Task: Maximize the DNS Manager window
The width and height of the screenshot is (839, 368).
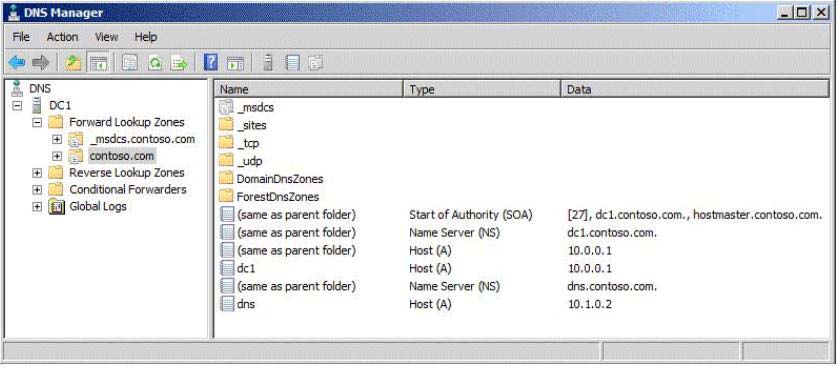Action: 802,13
